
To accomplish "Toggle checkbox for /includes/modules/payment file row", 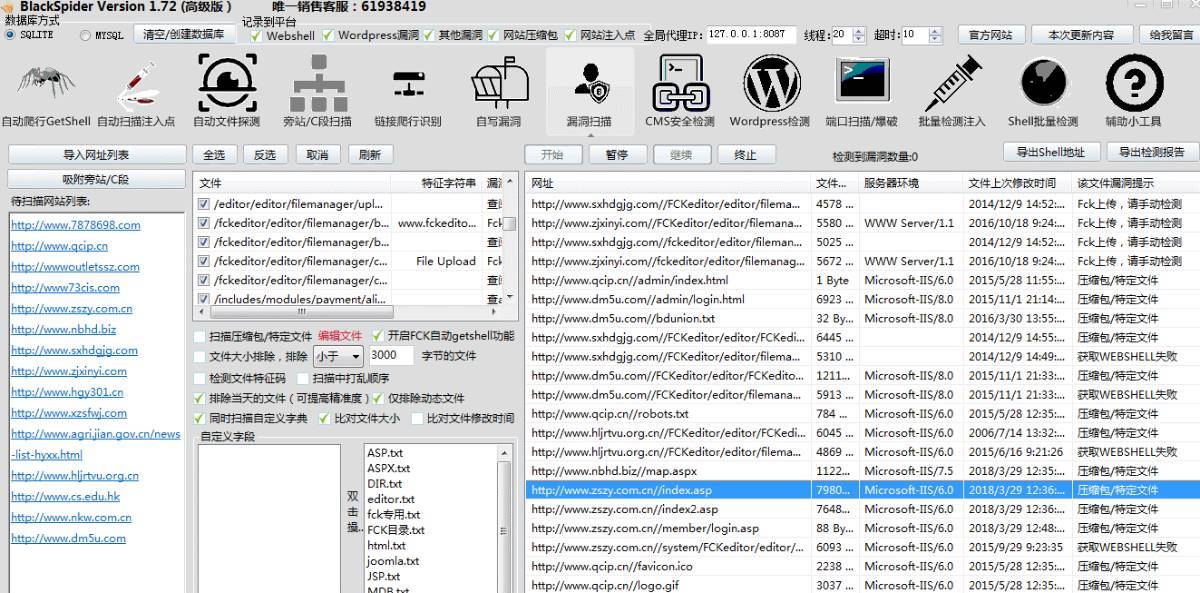I will [204, 299].
